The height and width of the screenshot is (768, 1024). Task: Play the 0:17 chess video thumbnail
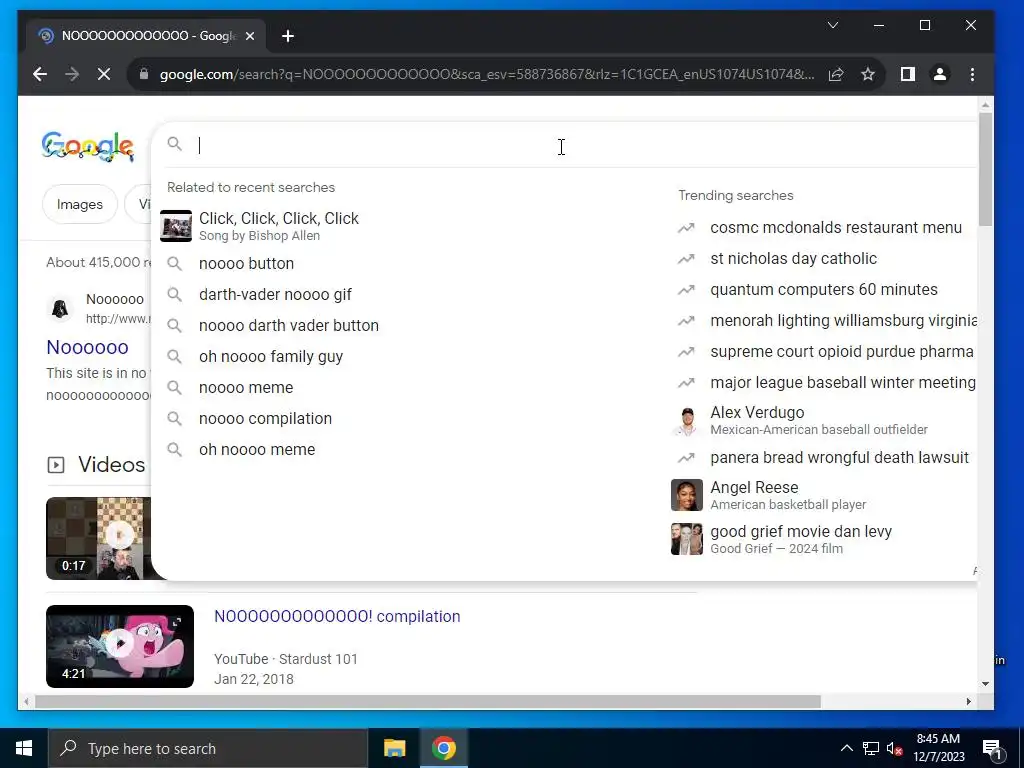pos(99,538)
